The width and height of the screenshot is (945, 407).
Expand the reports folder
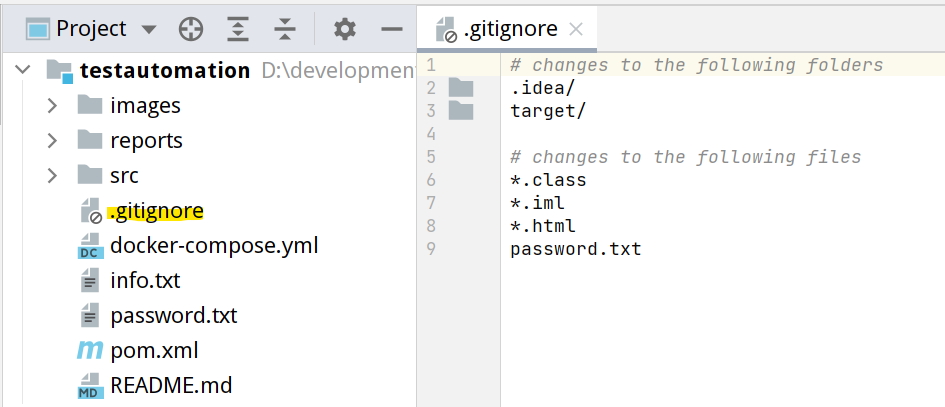click(x=52, y=141)
